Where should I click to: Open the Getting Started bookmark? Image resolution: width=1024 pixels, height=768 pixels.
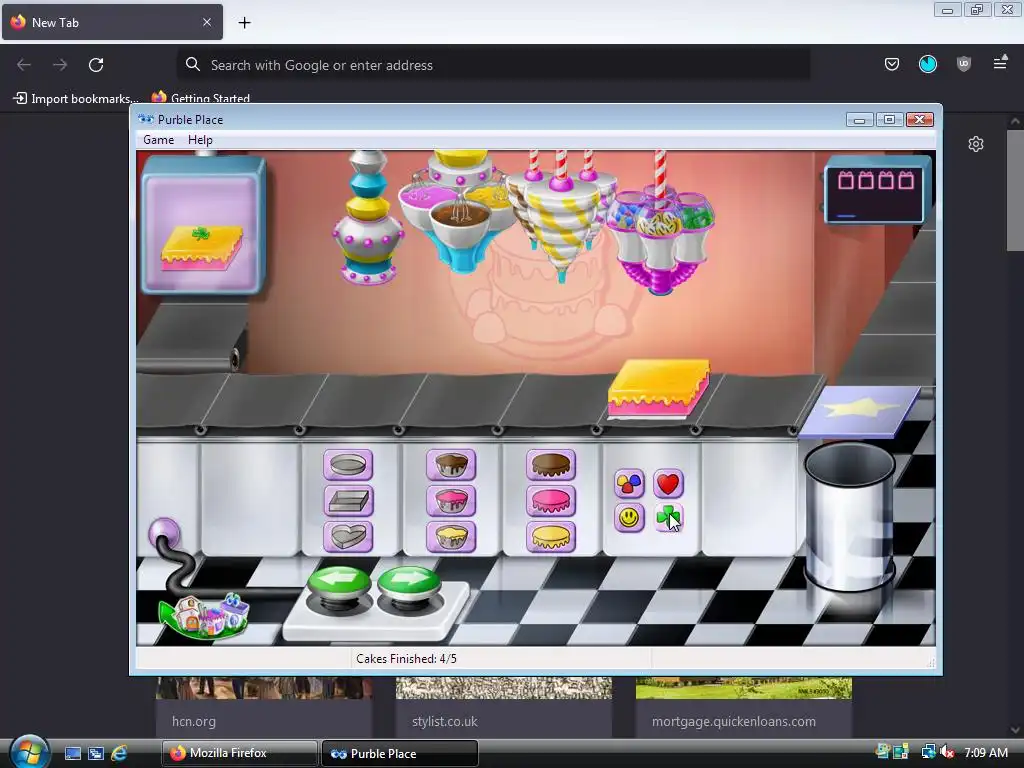click(200, 98)
